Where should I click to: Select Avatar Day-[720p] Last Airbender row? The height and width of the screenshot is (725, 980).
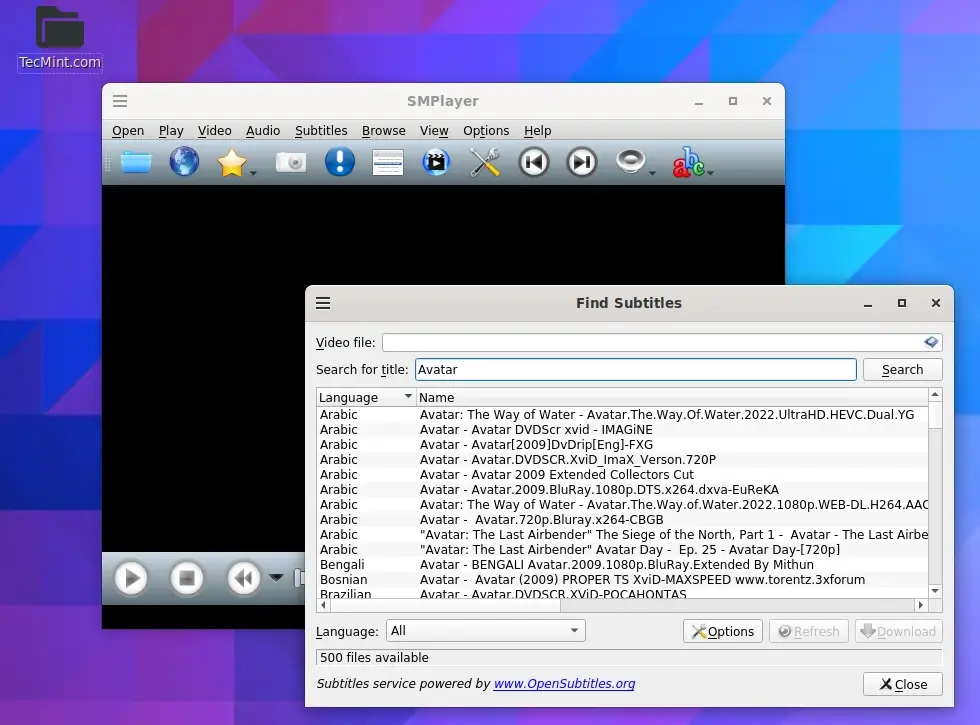pyautogui.click(x=622, y=549)
